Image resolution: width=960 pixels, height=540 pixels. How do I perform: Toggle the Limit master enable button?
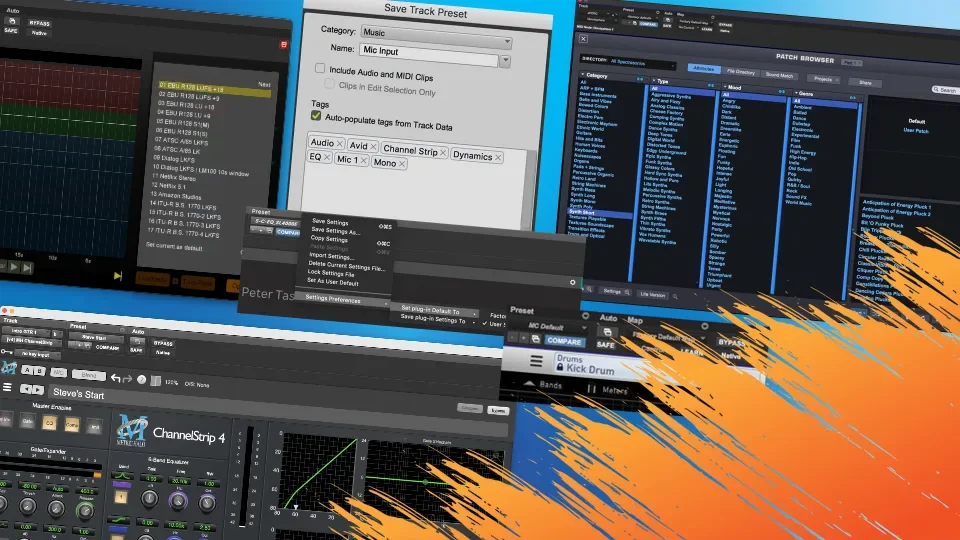pyautogui.click(x=94, y=427)
